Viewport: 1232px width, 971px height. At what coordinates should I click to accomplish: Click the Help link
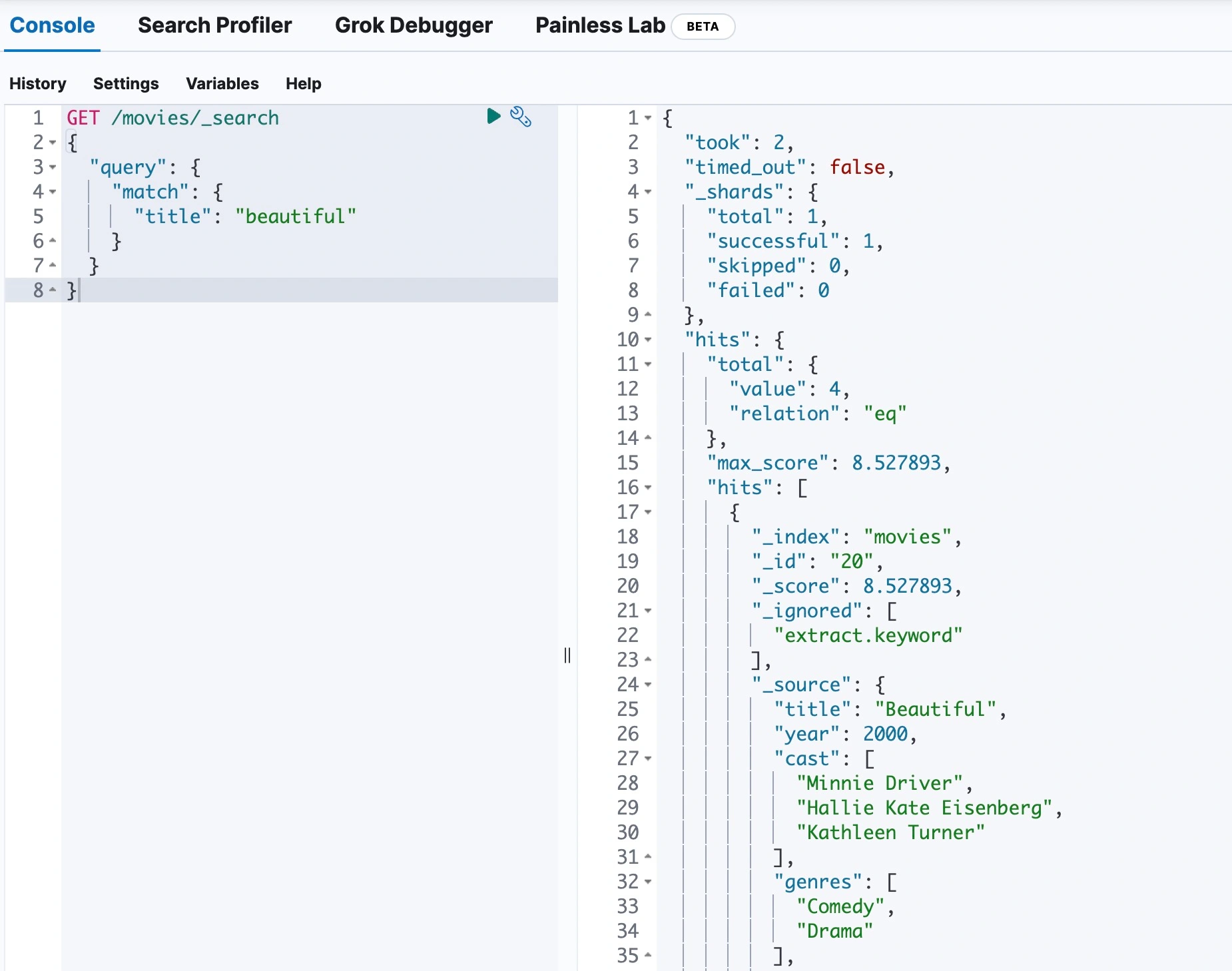[303, 83]
